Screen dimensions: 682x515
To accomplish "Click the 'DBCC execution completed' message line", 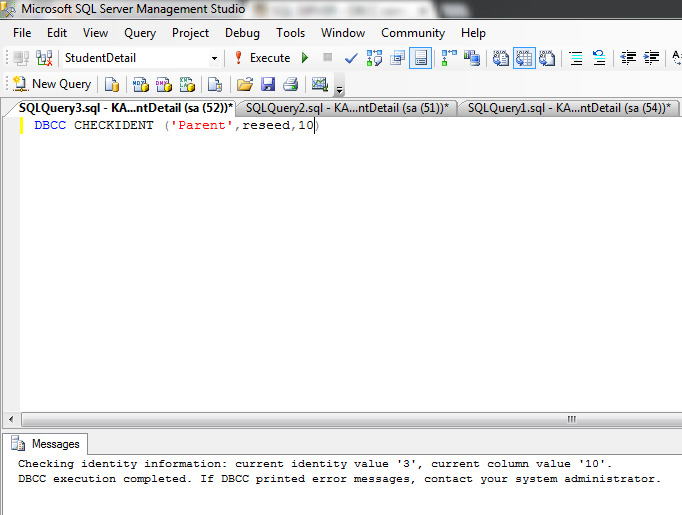I will click(339, 479).
